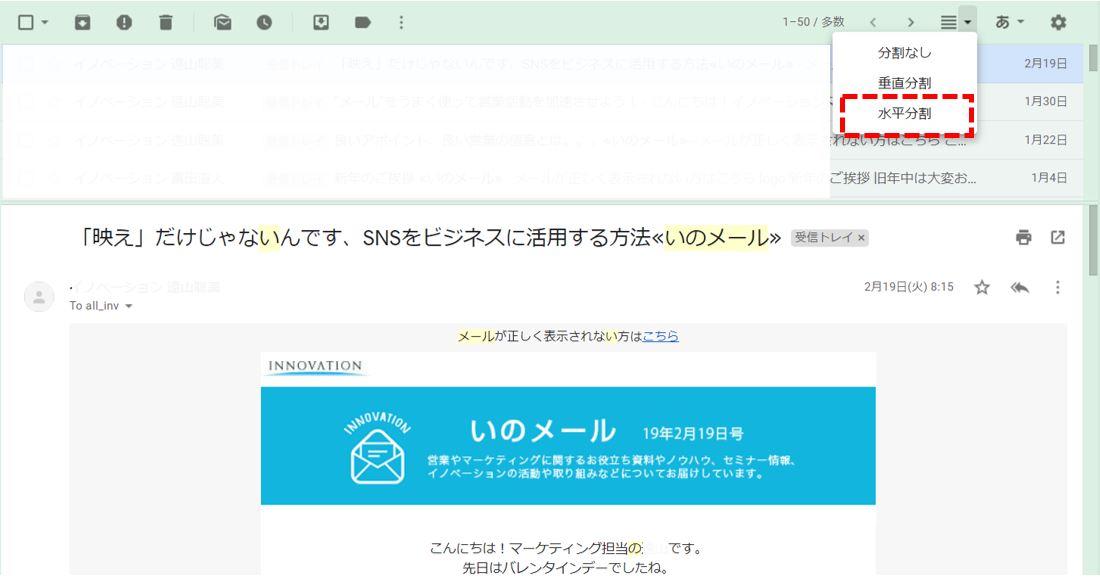Click the いのメール banner image
1100x579 pixels.
click(568, 446)
